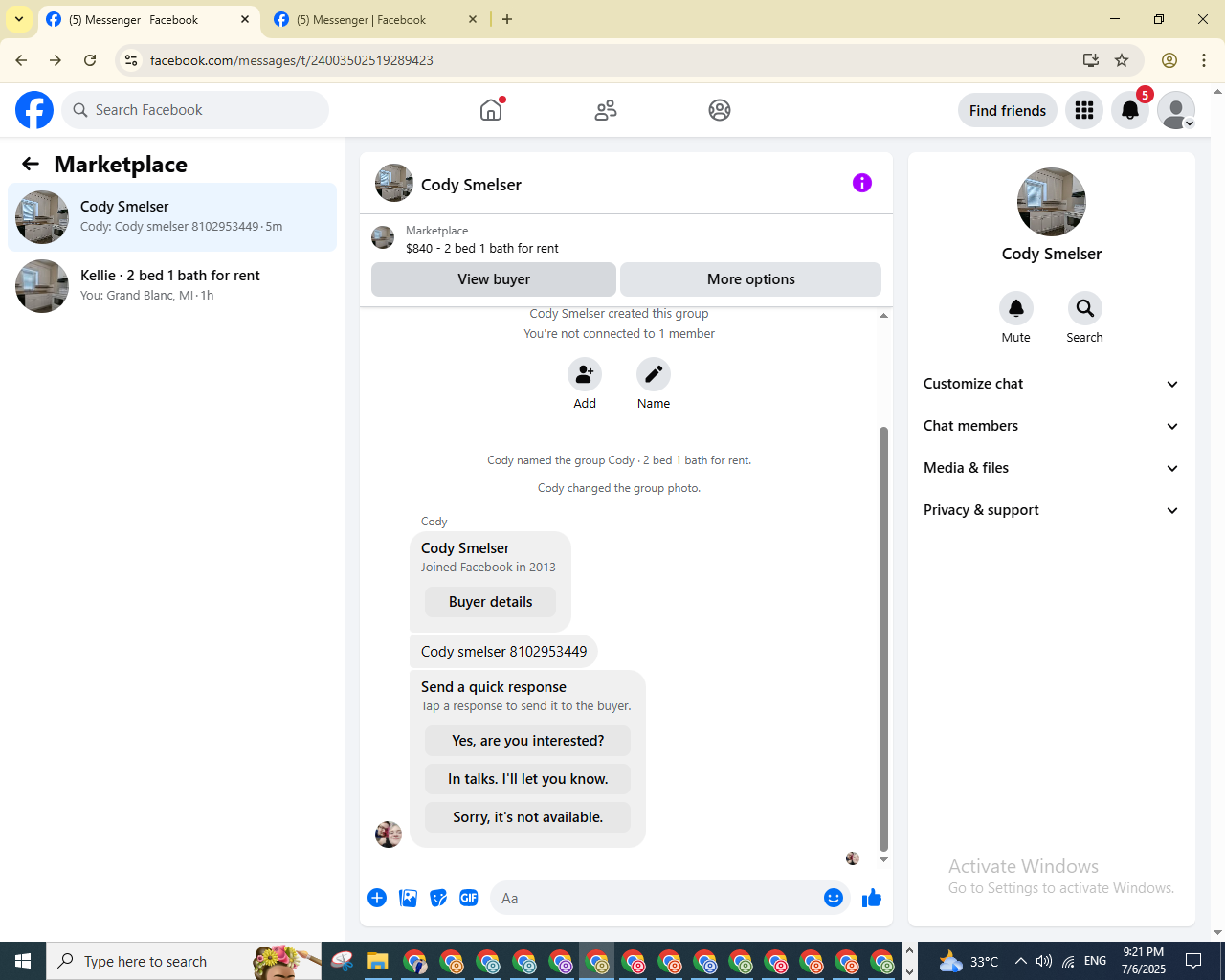Close the second Messenger tab
This screenshot has height=980, width=1225.
pos(473,19)
